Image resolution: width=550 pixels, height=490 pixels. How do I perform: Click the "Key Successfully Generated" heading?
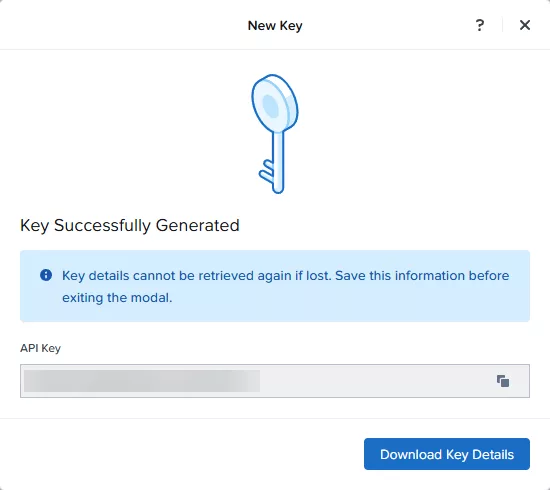[x=130, y=226]
